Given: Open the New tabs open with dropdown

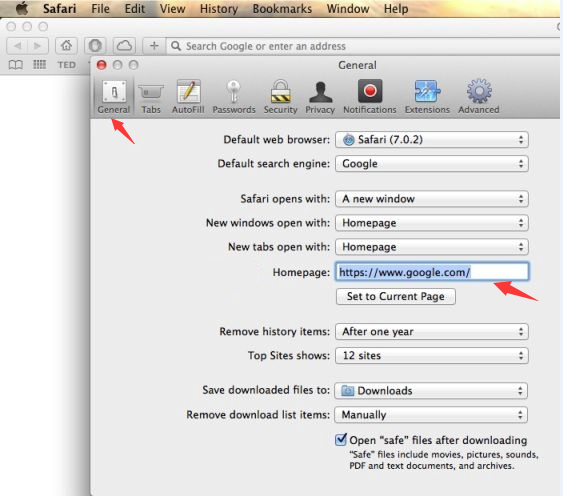Looking at the screenshot, I should click(432, 247).
